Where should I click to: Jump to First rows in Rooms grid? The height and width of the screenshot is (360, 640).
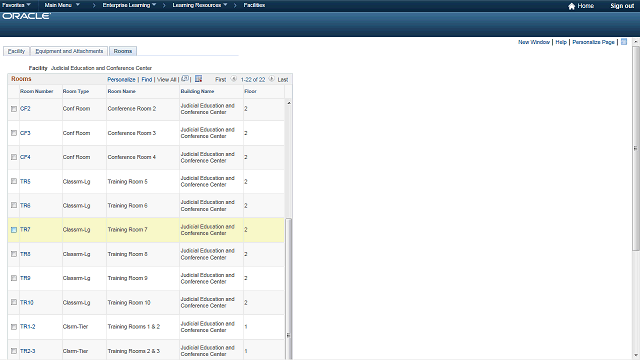point(220,80)
